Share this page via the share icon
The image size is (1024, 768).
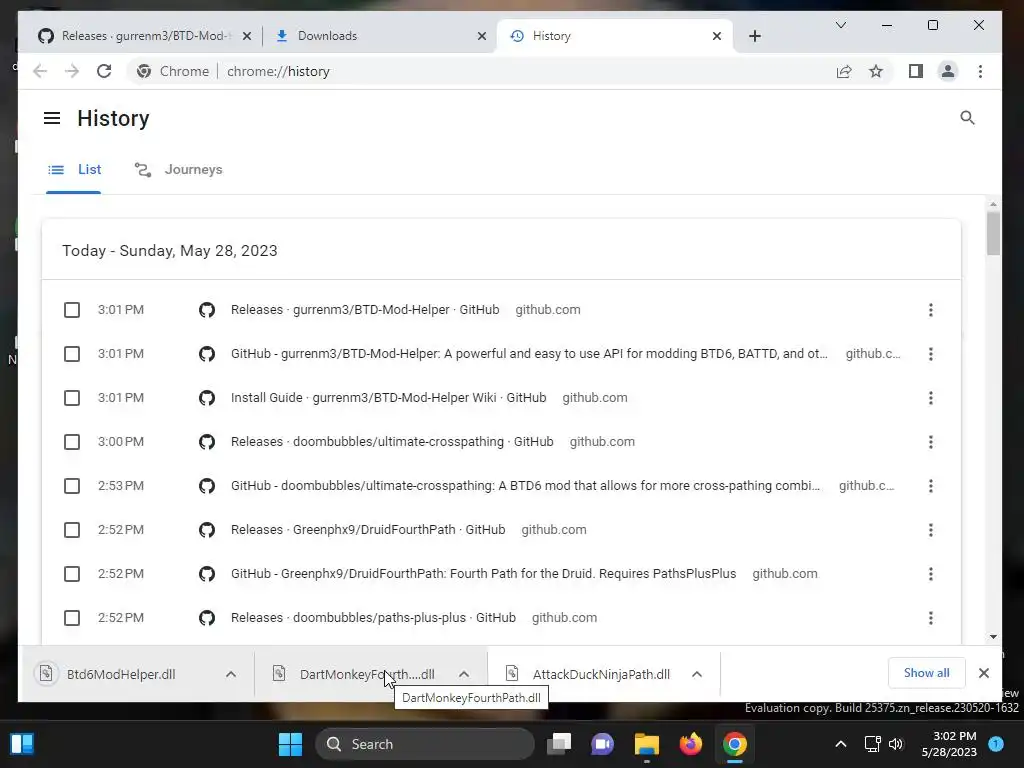pos(844,71)
